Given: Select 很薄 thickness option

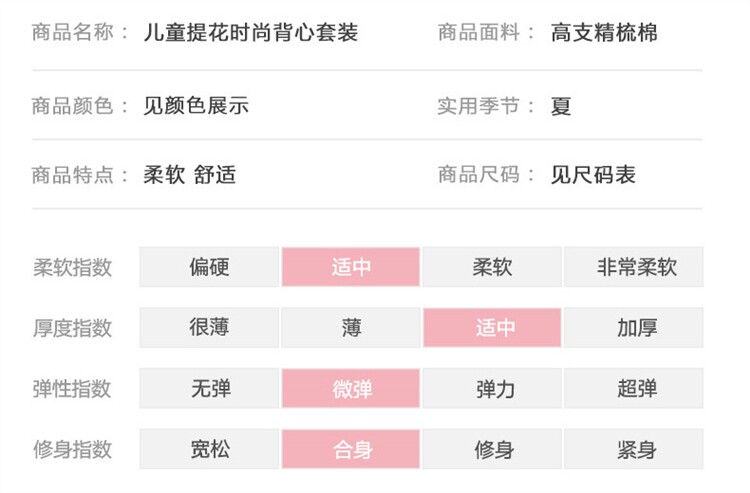Looking at the screenshot, I should tap(209, 328).
